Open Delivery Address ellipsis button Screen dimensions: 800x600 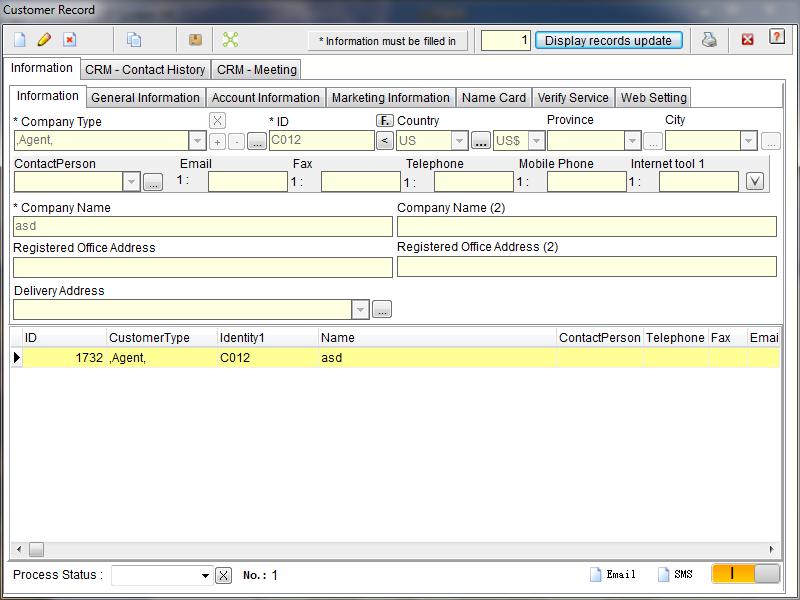tap(382, 309)
